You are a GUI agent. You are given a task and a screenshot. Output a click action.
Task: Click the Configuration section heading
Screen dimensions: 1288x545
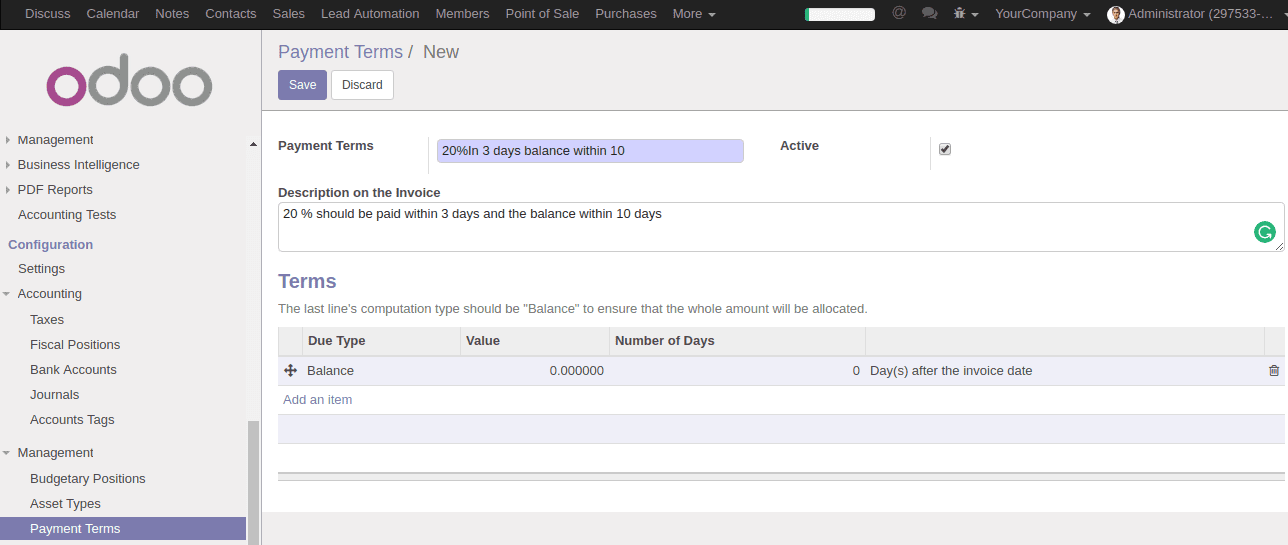click(x=50, y=245)
